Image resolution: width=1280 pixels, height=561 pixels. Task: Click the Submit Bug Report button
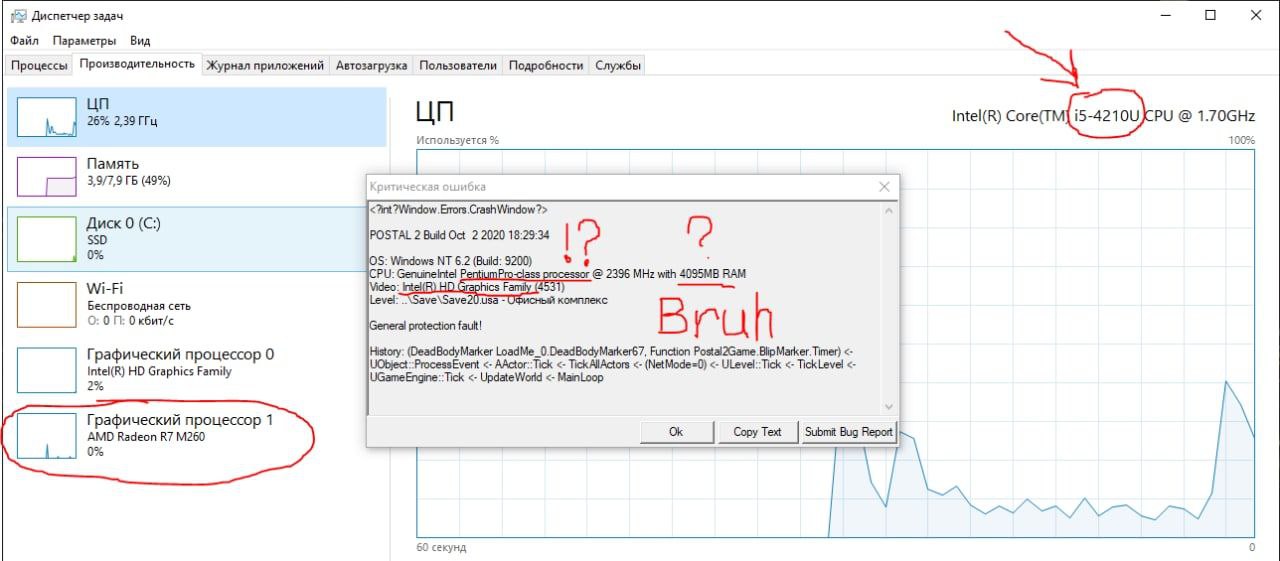point(848,432)
